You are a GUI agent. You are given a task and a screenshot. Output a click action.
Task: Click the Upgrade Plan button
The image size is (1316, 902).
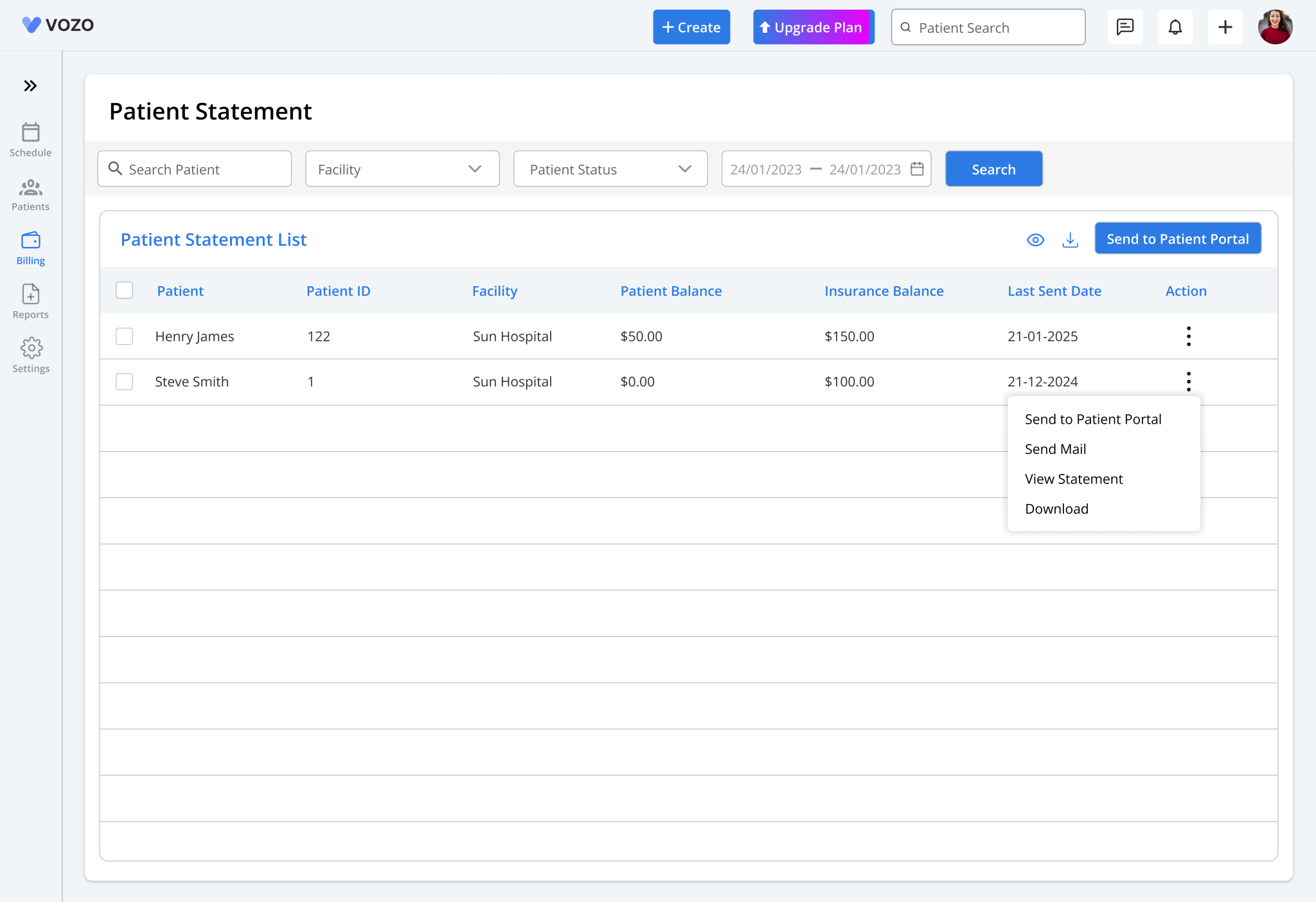(813, 27)
